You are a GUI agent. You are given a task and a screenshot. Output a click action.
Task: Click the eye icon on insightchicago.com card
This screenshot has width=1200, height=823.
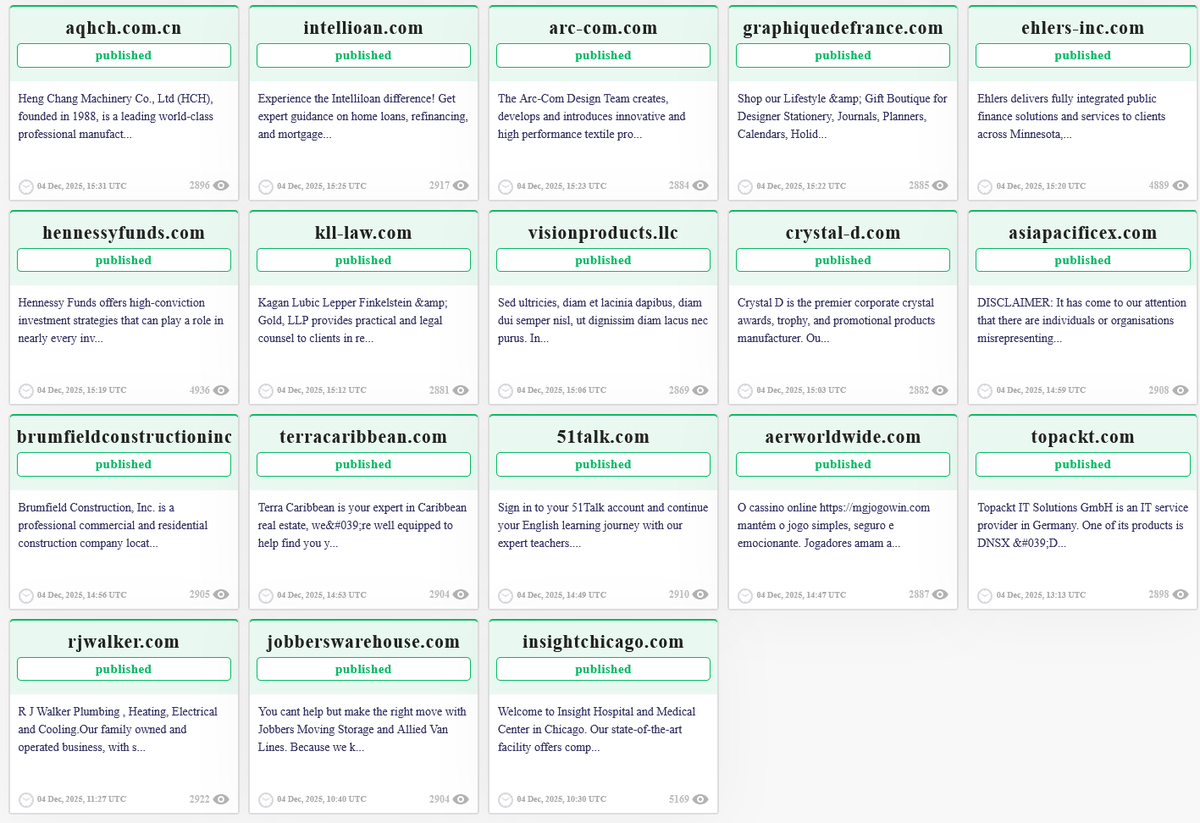pos(701,799)
